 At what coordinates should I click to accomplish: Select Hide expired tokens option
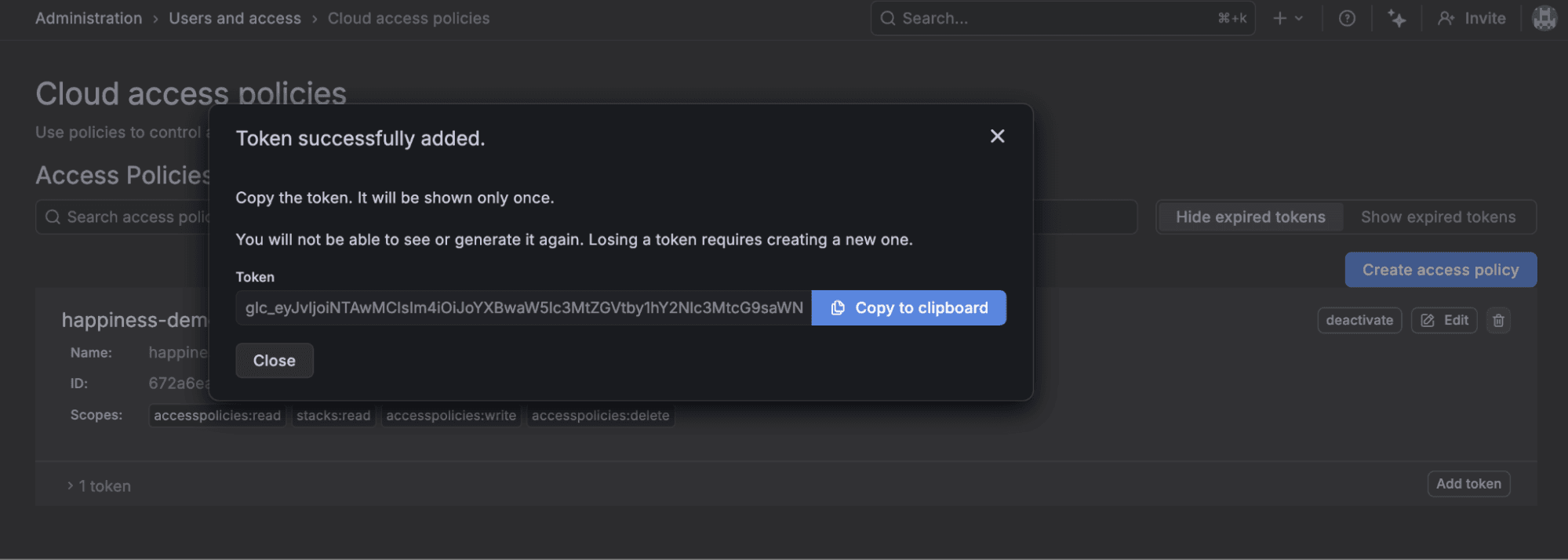pos(1250,217)
